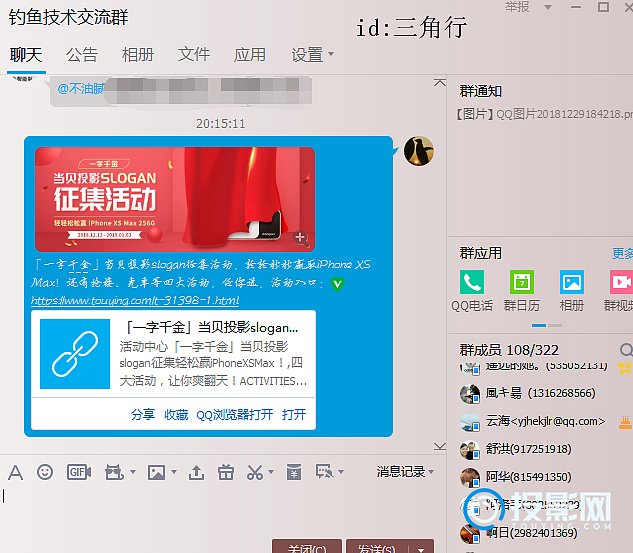This screenshot has width=633, height=553.
Task: Click the @不油腻 mention
Action: pyautogui.click(x=81, y=88)
